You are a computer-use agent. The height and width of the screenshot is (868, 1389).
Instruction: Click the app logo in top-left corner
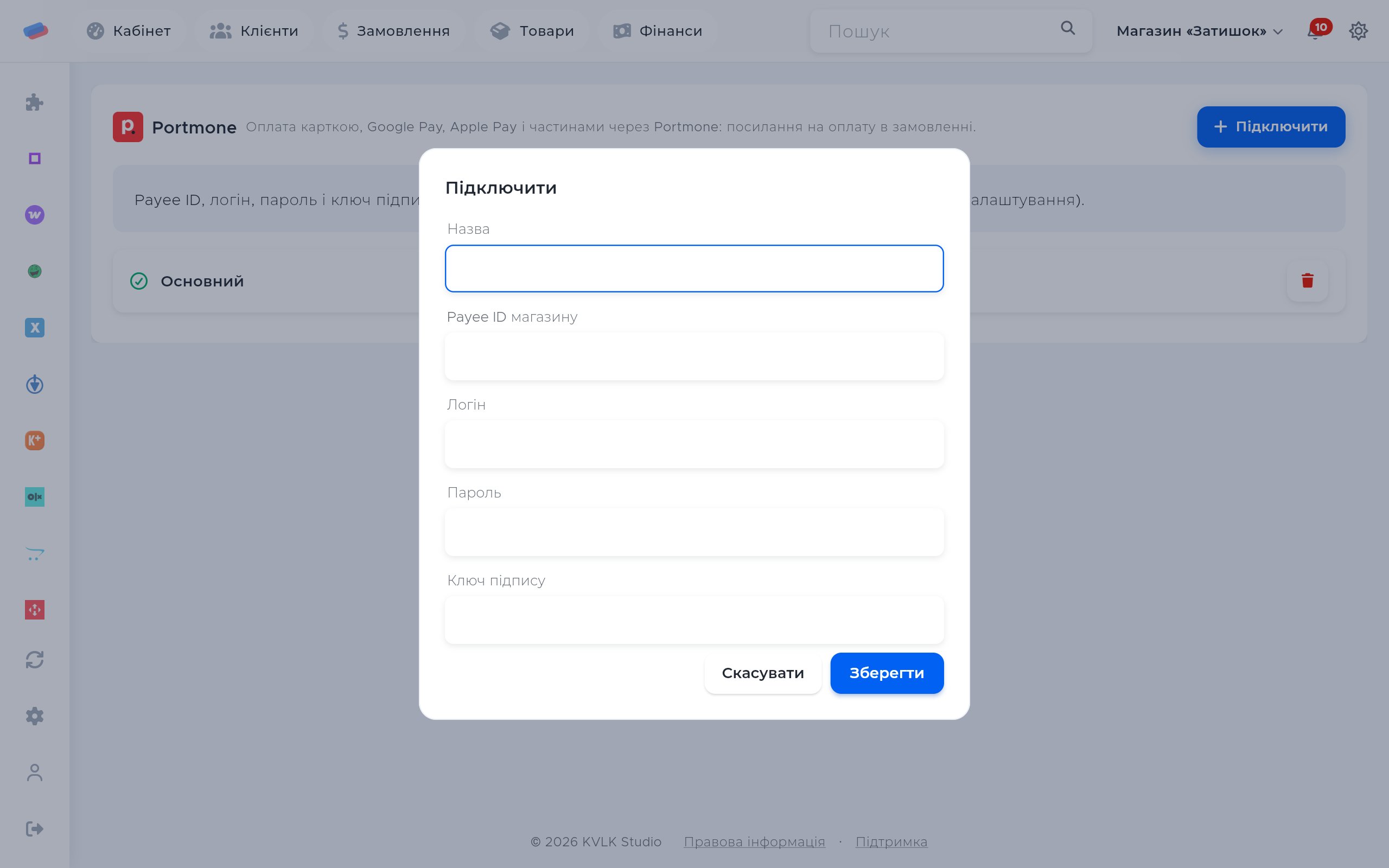[x=36, y=30]
